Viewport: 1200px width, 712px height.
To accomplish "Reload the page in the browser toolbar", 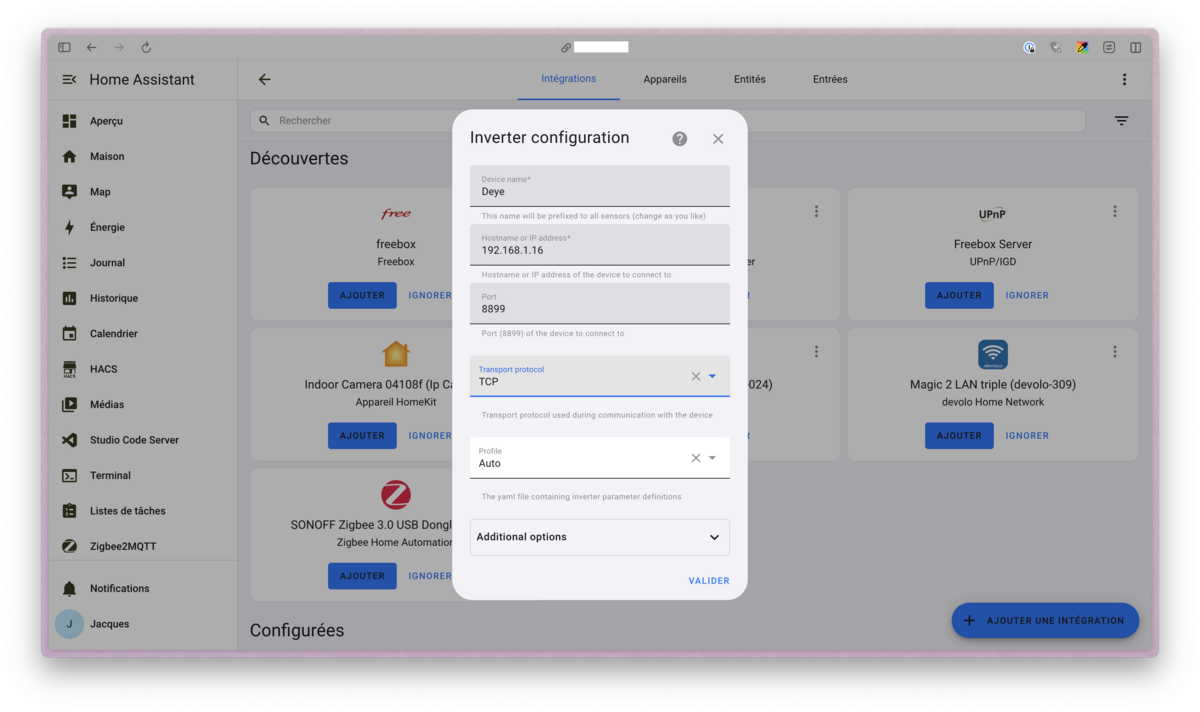I will tap(146, 47).
